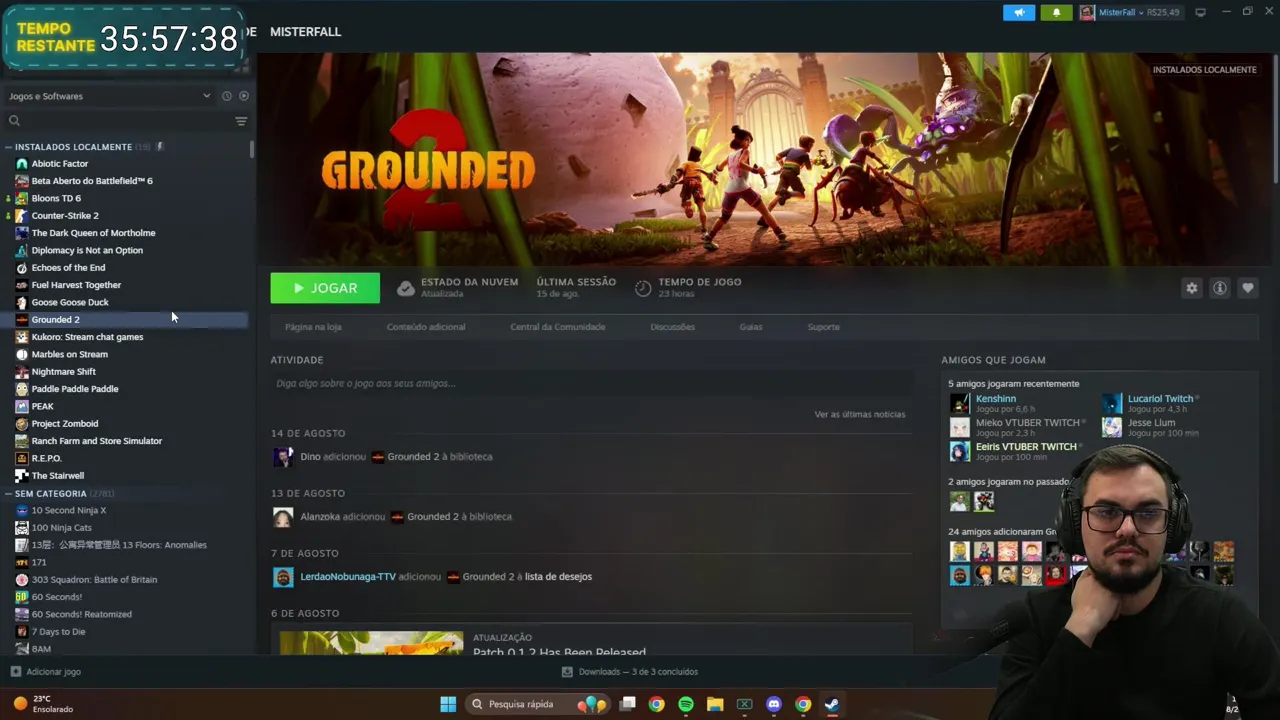
Task: Click lista de desejos link
Action: point(558,577)
